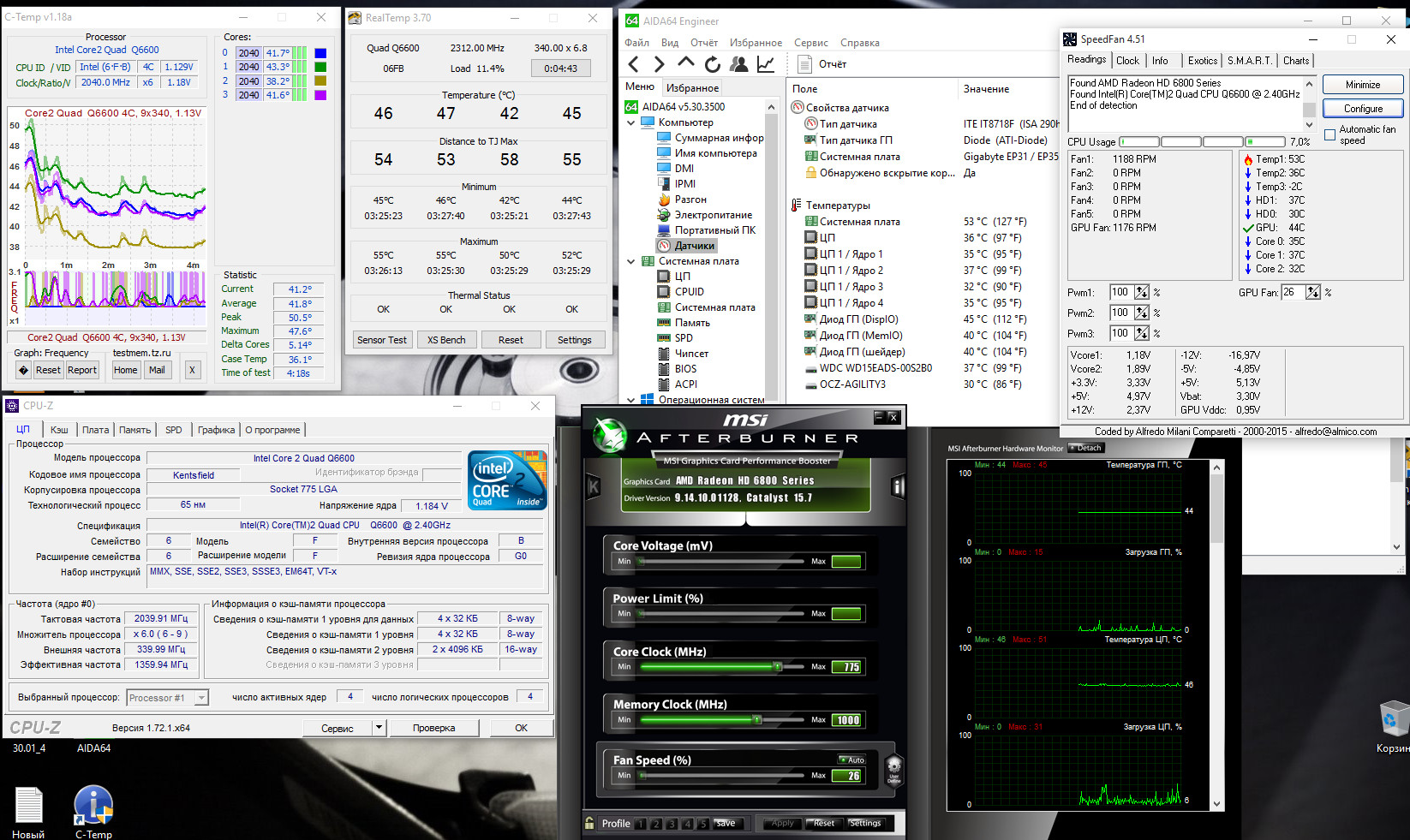Click the CPUID chip icon in AIDA64 tree
This screenshot has height=840, width=1410.
(x=664, y=292)
